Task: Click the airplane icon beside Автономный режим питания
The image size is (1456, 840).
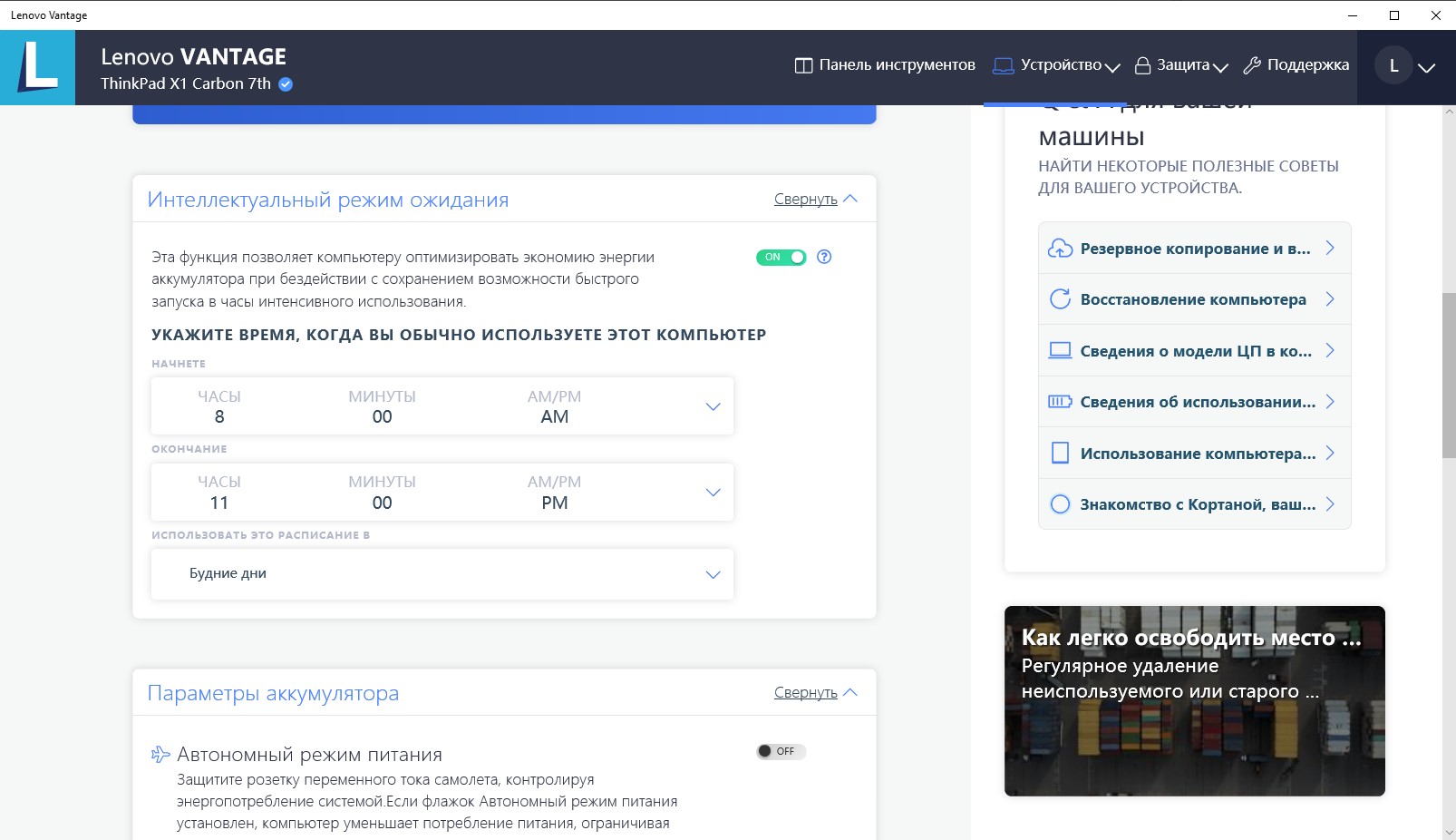Action: 160,755
